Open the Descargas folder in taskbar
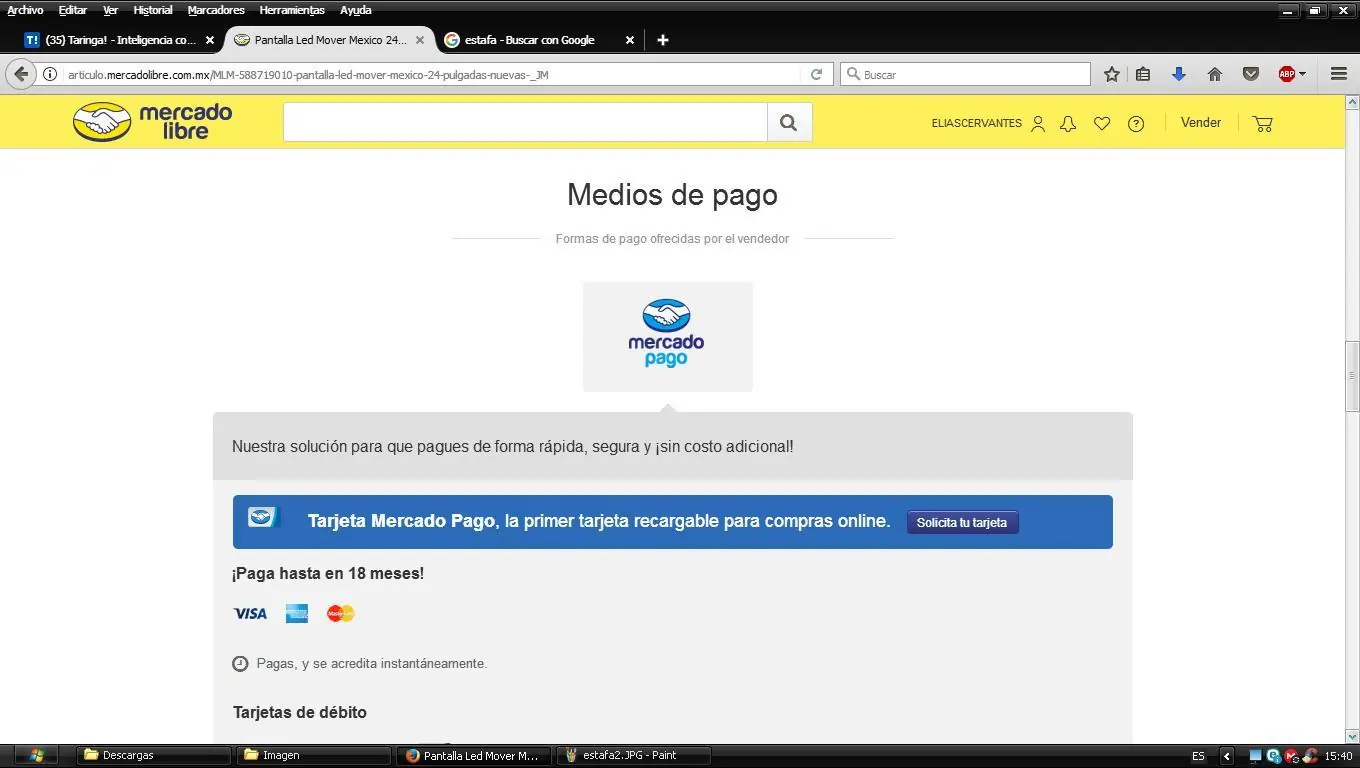 tap(154, 755)
